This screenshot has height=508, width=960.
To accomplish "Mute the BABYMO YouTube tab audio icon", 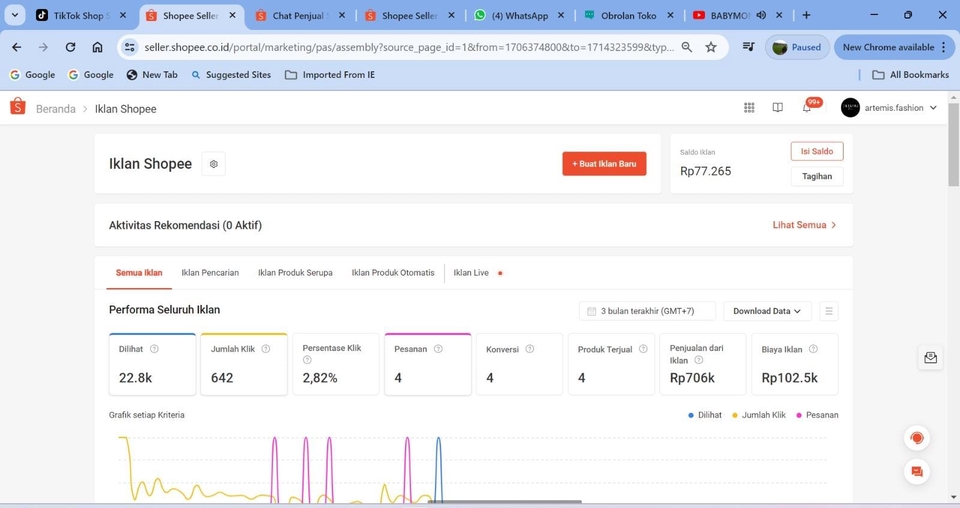I will [x=761, y=15].
